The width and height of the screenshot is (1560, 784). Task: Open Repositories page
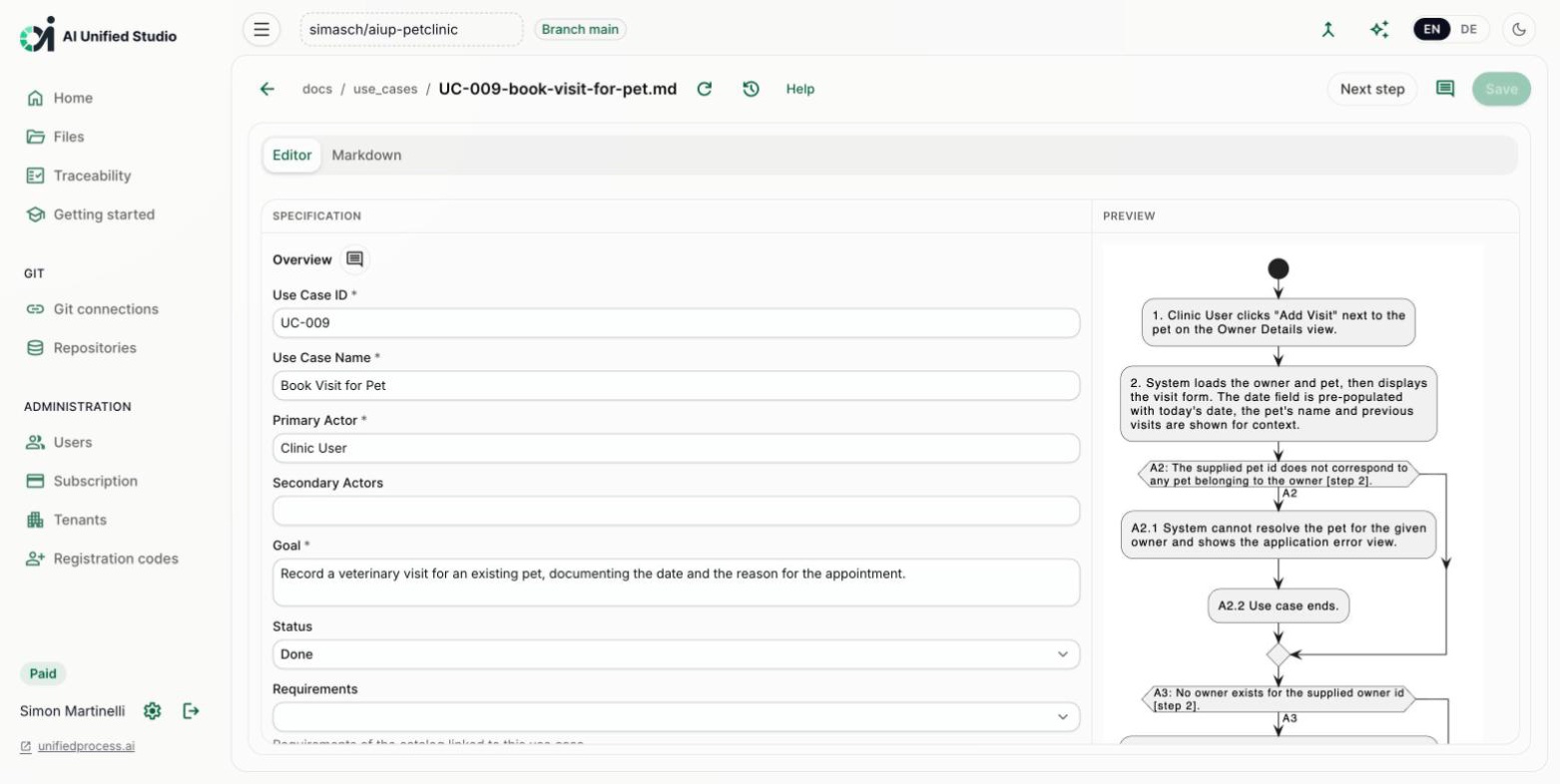pyautogui.click(x=95, y=348)
